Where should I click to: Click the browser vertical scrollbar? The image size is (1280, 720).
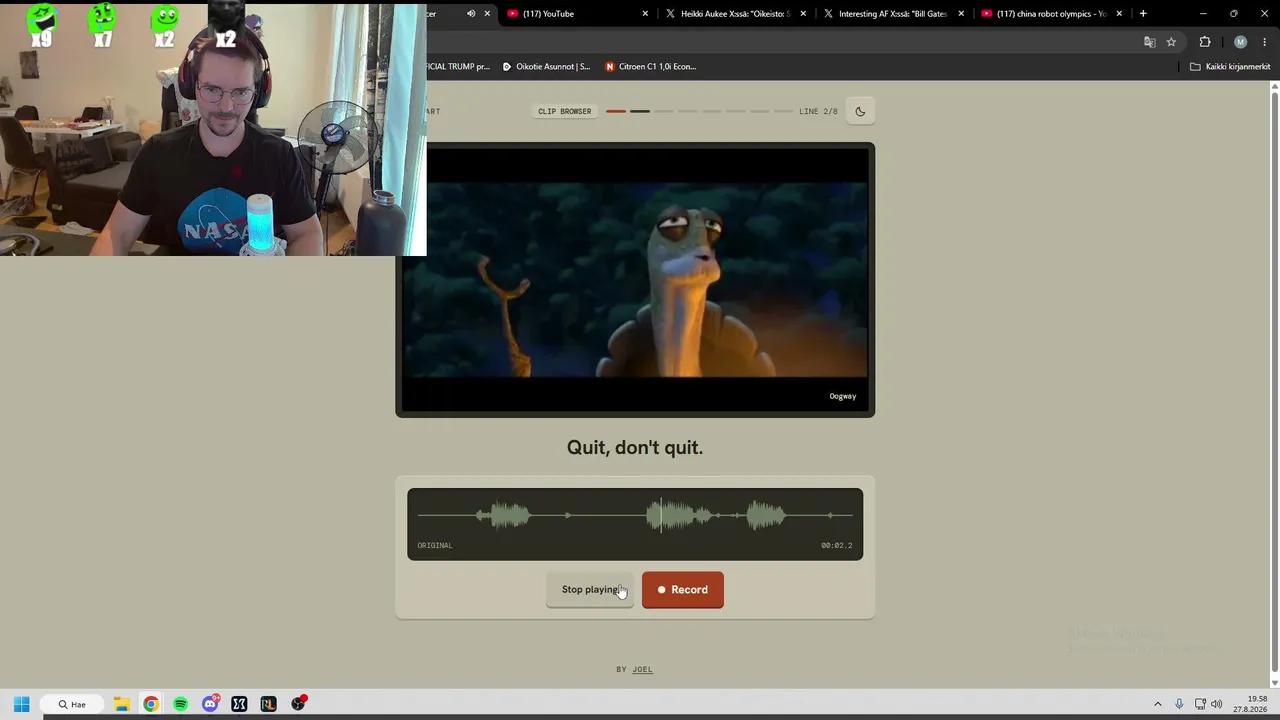tap(1274, 383)
